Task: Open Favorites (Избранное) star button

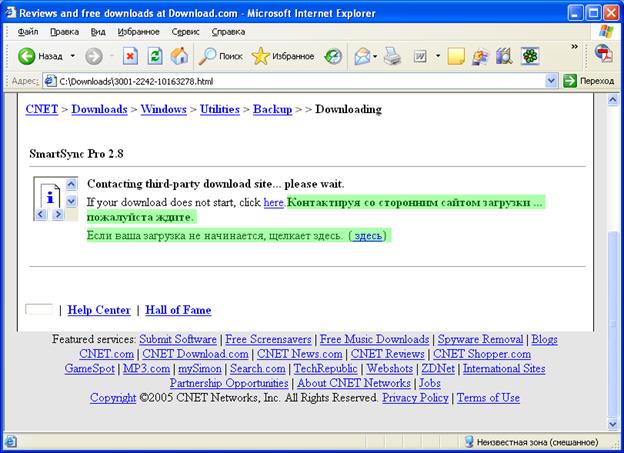Action: click(x=283, y=57)
